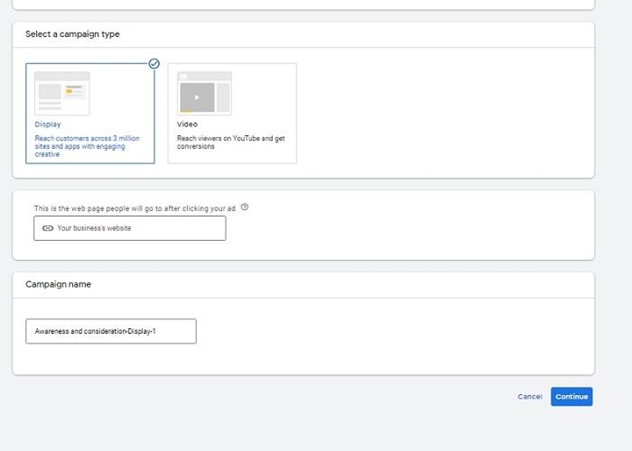
Task: Focus the Campaign name text field
Action: click(111, 331)
